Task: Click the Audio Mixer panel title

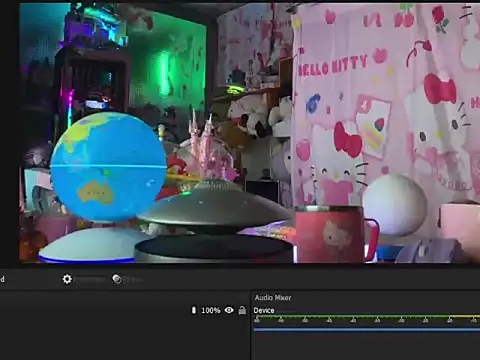Action: click(x=273, y=298)
